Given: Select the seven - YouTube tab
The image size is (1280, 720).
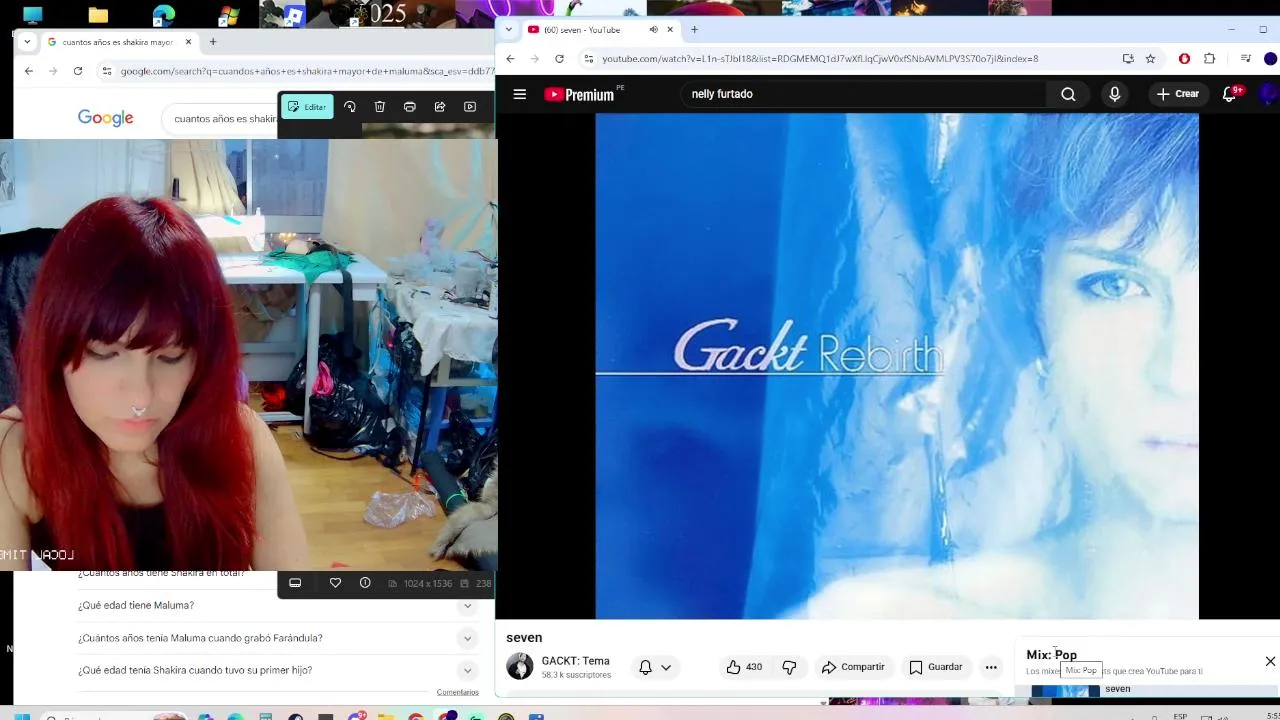Looking at the screenshot, I should click(x=601, y=30).
